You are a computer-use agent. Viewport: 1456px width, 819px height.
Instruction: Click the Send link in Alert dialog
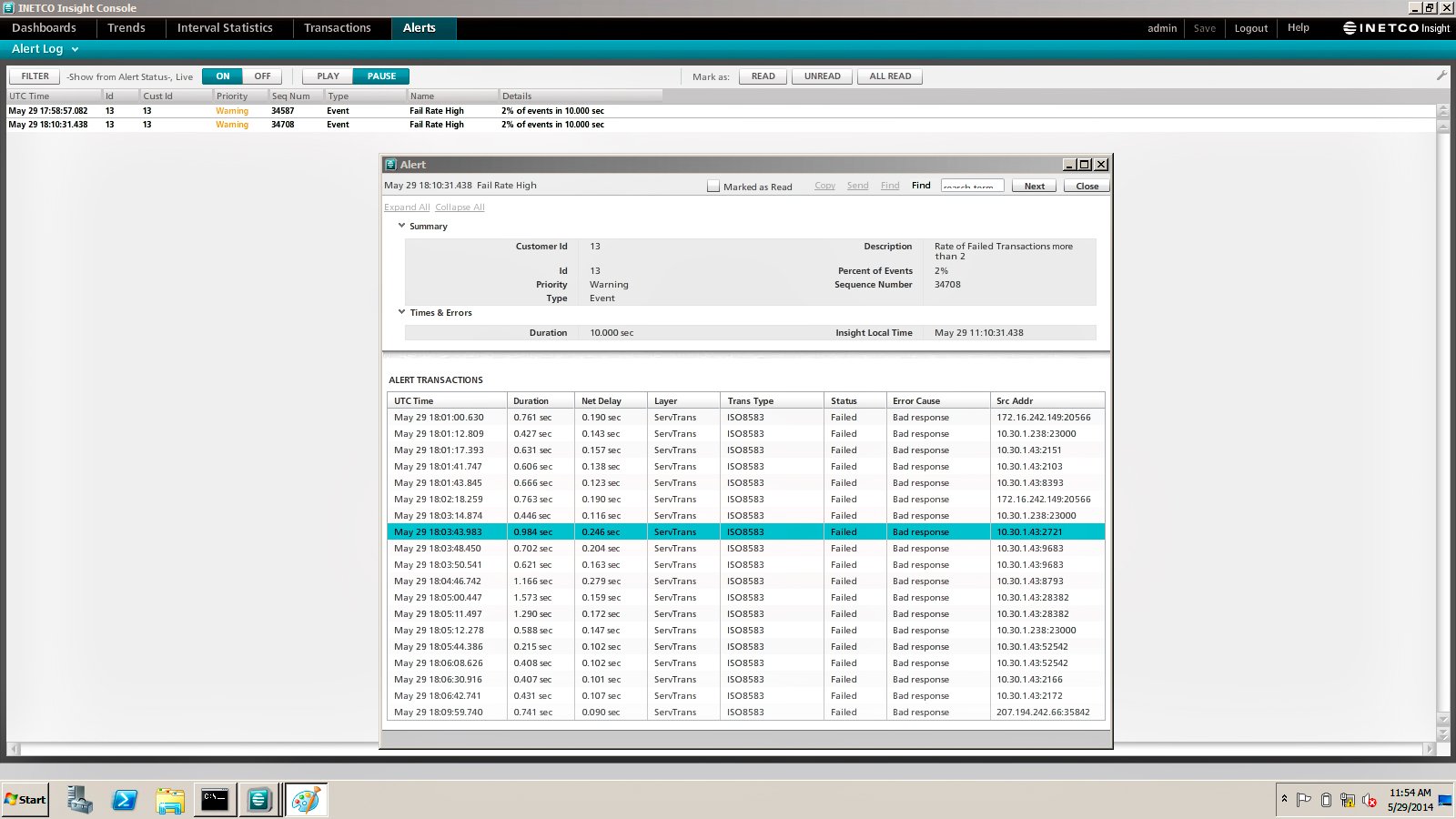pos(857,186)
